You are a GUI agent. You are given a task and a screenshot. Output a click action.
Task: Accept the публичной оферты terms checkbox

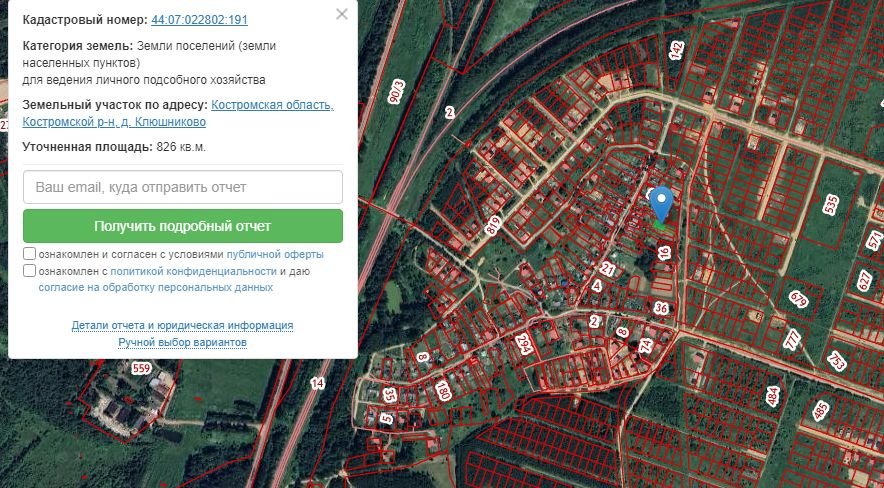coord(30,254)
